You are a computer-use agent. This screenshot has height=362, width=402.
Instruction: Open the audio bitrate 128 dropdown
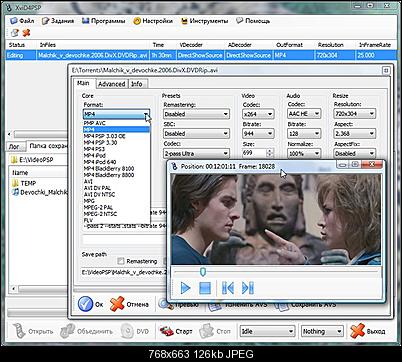click(304, 134)
